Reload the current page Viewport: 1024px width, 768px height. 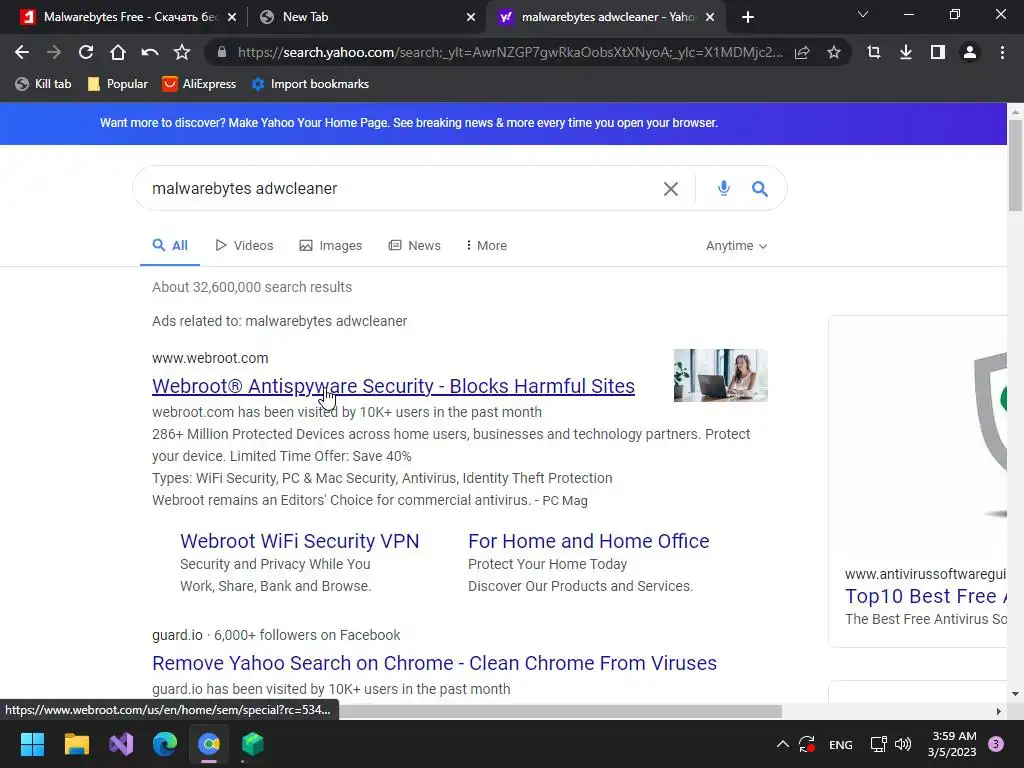click(86, 52)
